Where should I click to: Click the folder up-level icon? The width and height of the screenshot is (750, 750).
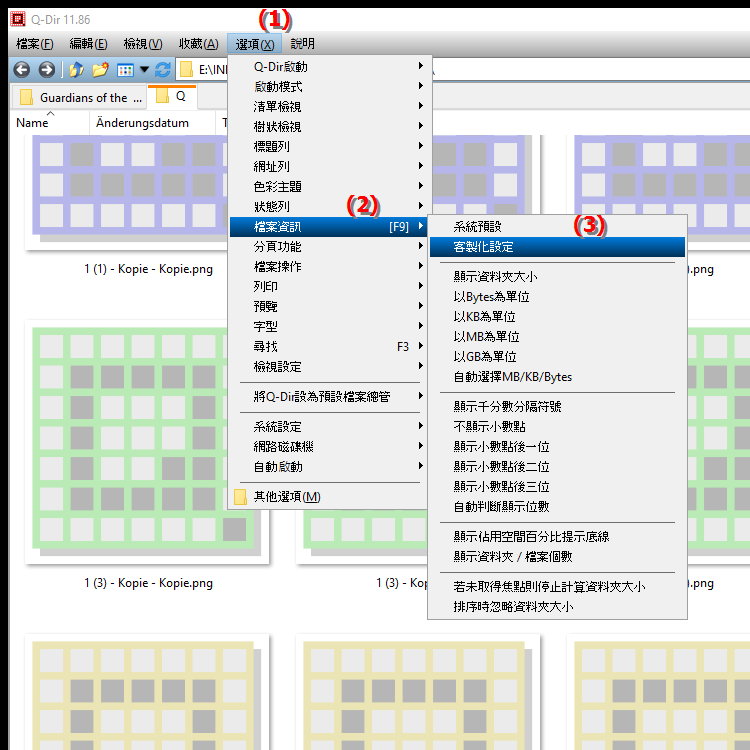[x=76, y=70]
